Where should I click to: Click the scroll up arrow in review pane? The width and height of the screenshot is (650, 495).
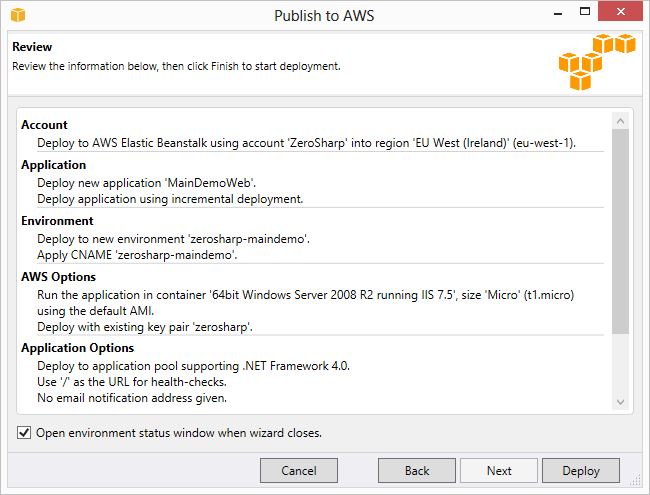(x=621, y=121)
